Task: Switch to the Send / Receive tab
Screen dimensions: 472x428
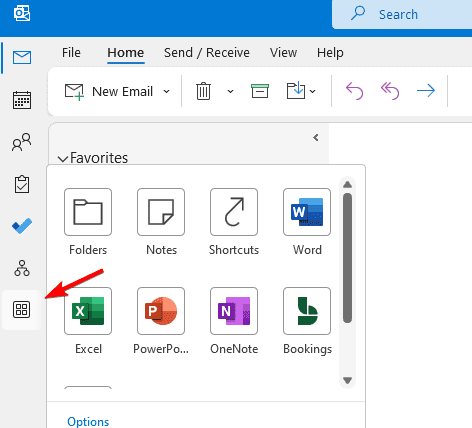Action: tap(207, 53)
